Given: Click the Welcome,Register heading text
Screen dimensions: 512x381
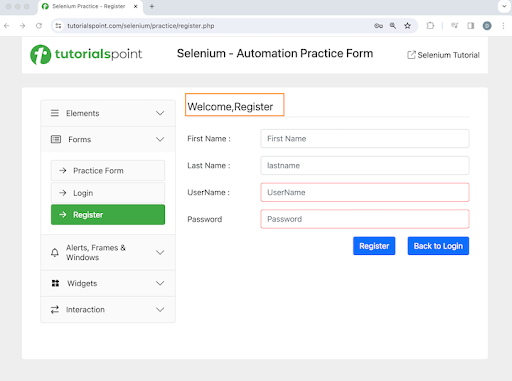Looking at the screenshot, I should (230, 107).
